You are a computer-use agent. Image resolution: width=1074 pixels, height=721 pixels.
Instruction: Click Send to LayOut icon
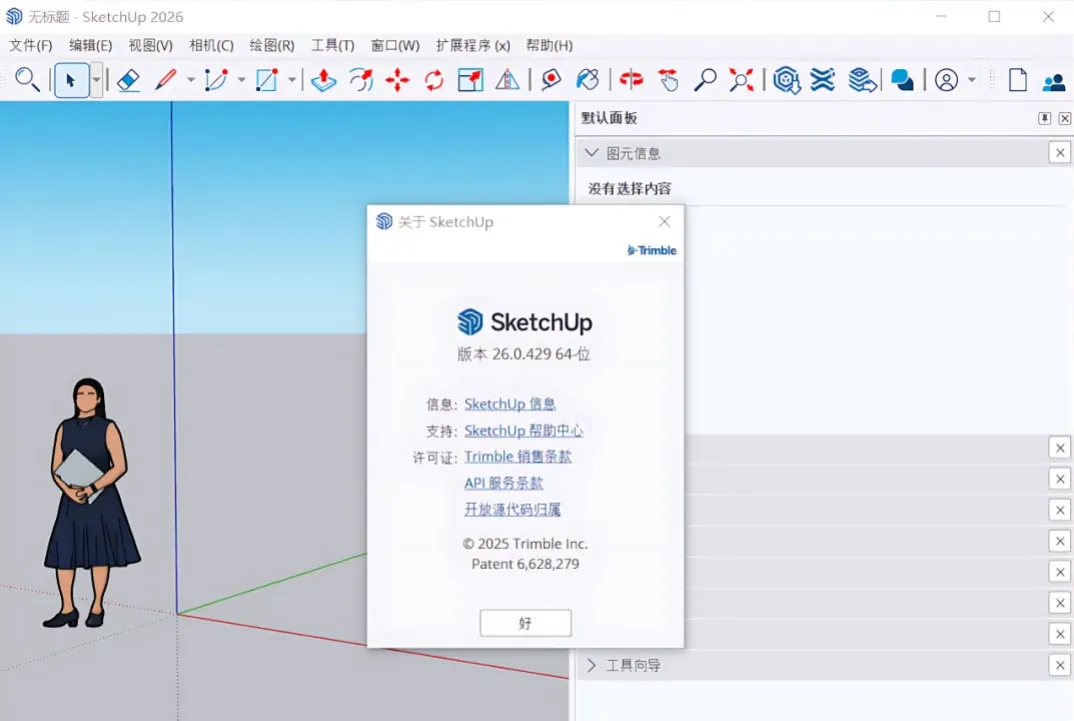point(862,80)
